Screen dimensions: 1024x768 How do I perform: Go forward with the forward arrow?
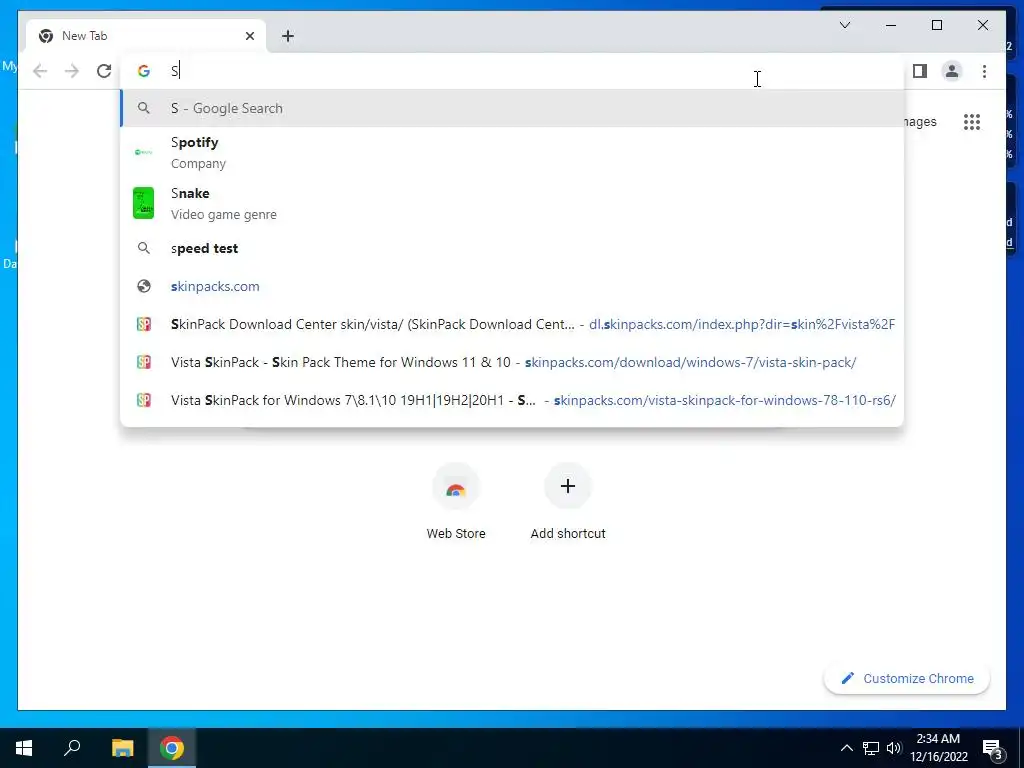[x=72, y=71]
